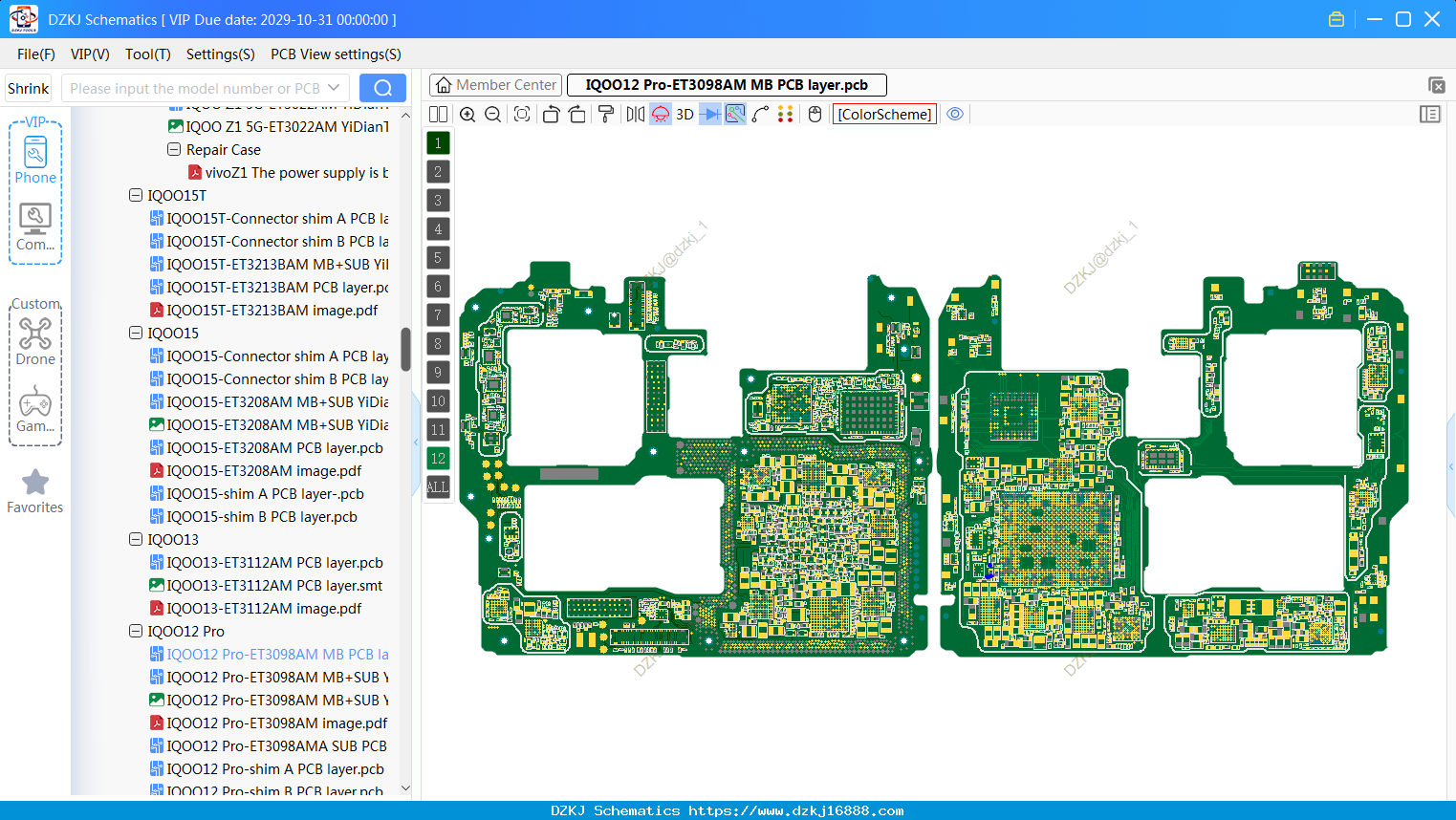Open the colored dots palette icon
Screen dimensions: 1456x820
[x=786, y=114]
